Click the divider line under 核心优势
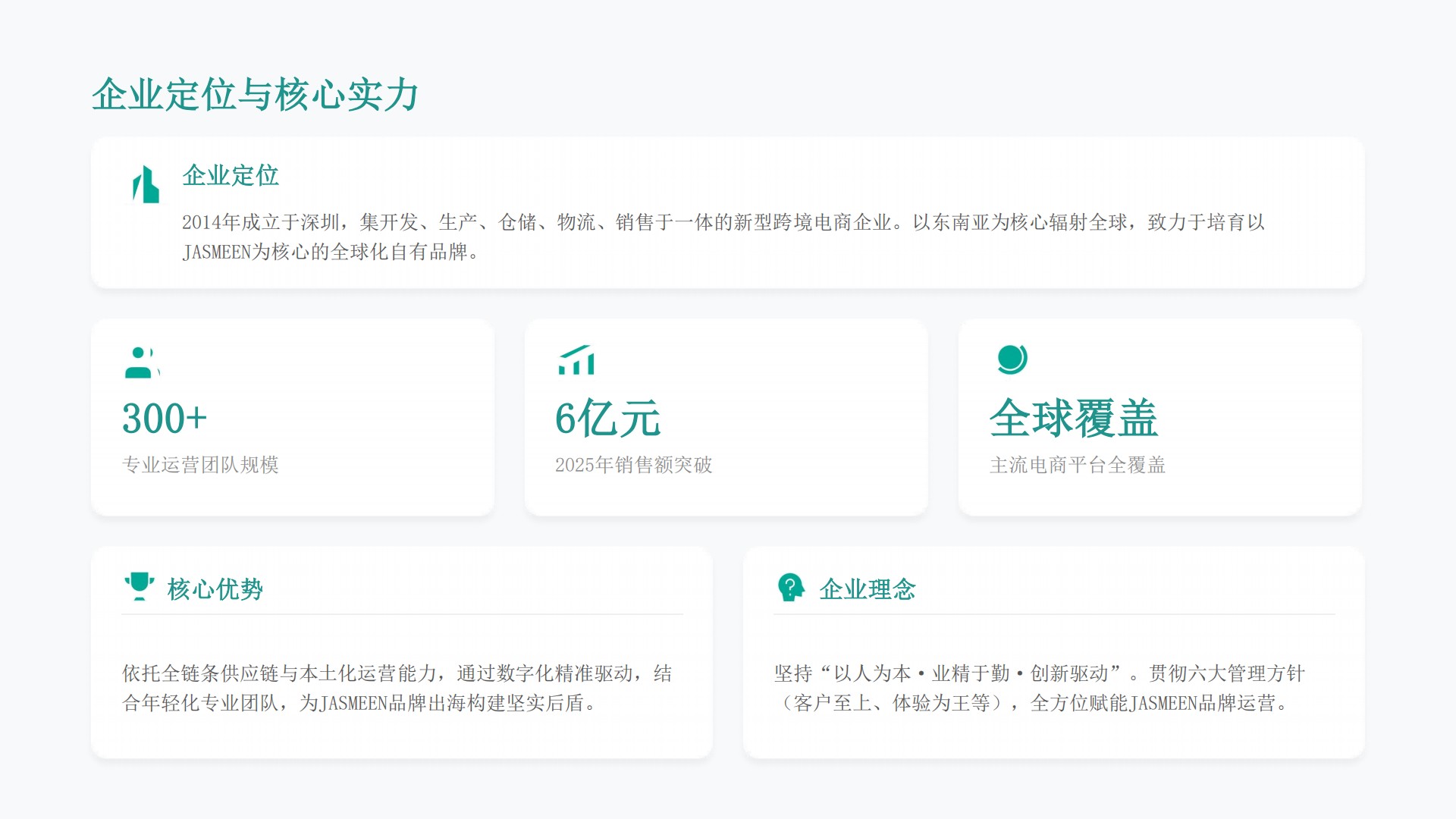Screen dimensions: 1456x819 click(x=402, y=614)
